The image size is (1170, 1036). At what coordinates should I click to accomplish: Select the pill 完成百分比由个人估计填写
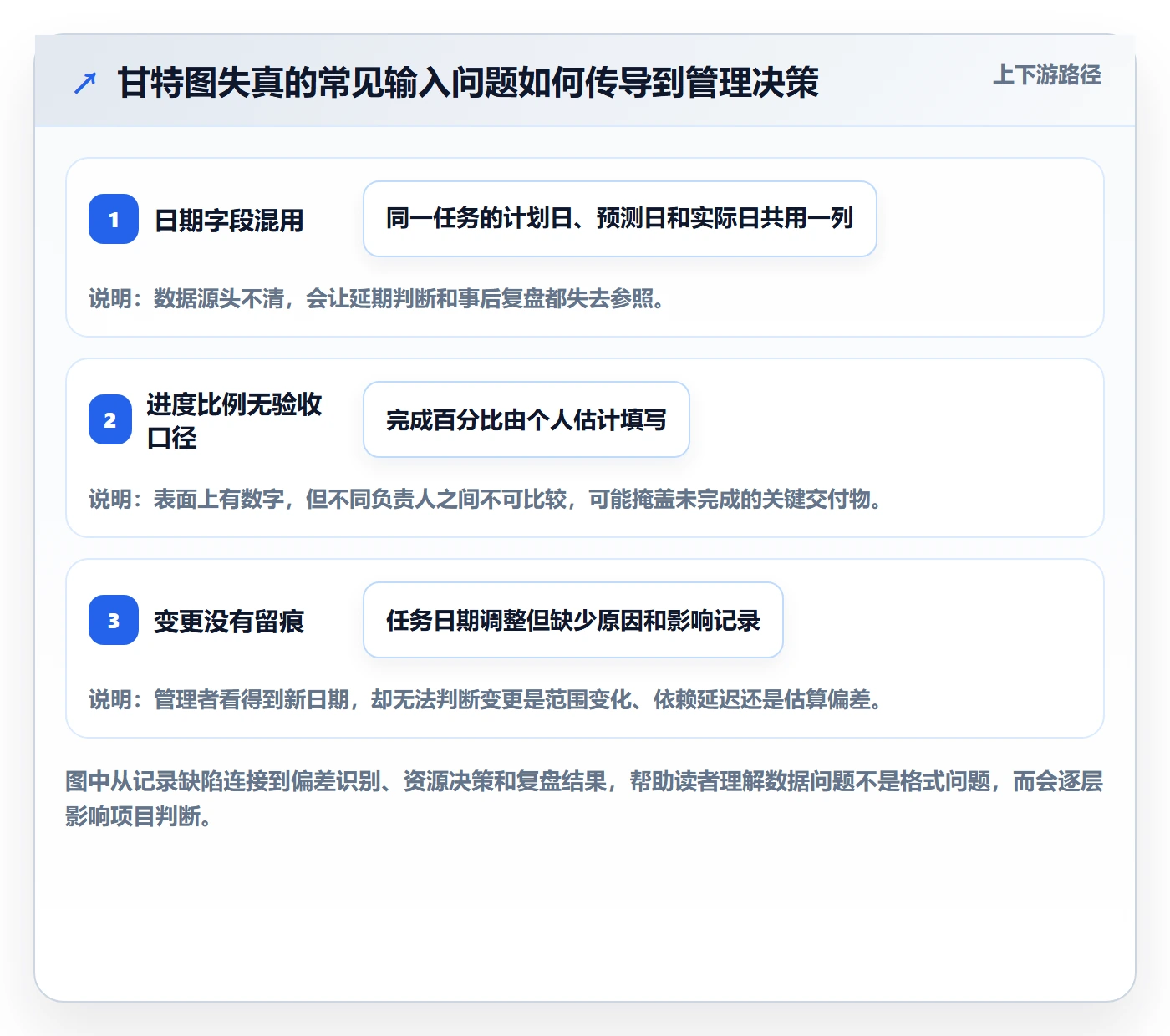click(526, 419)
